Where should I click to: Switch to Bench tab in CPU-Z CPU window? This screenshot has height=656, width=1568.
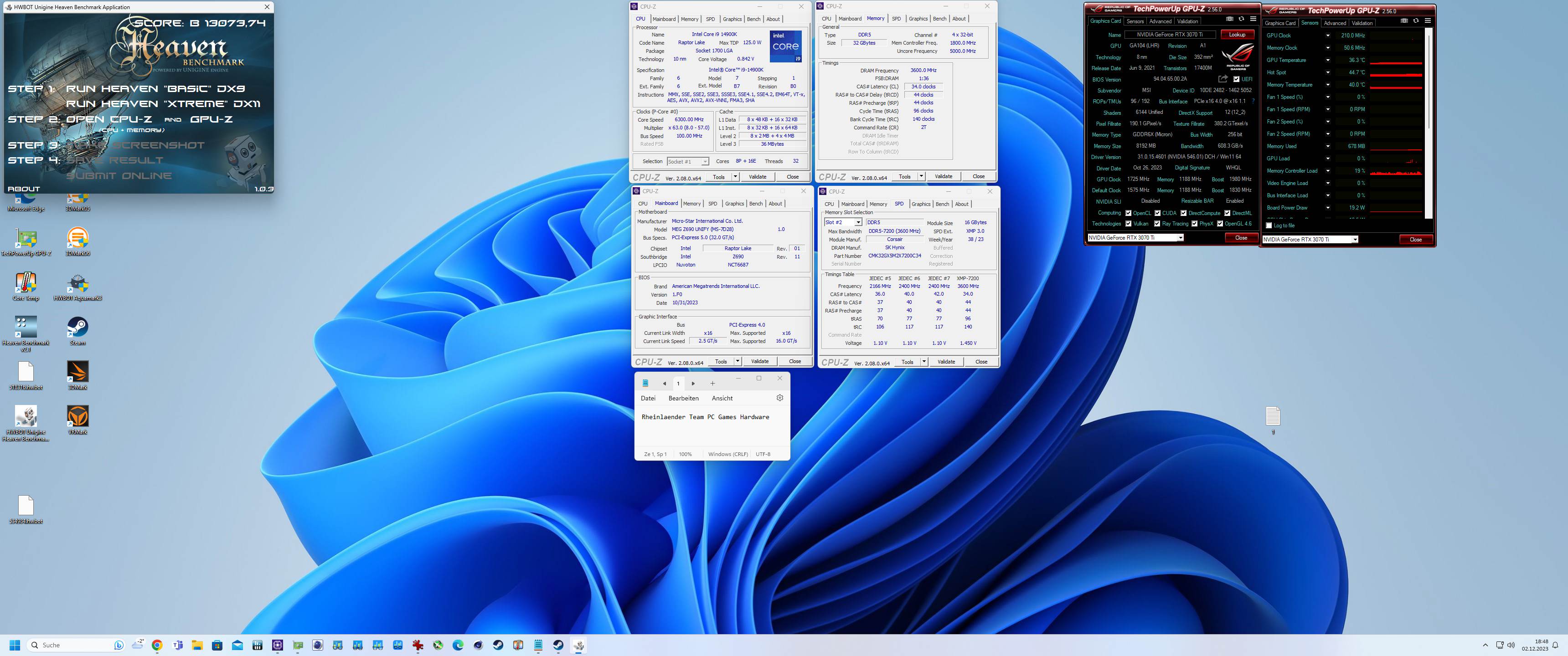tap(753, 19)
